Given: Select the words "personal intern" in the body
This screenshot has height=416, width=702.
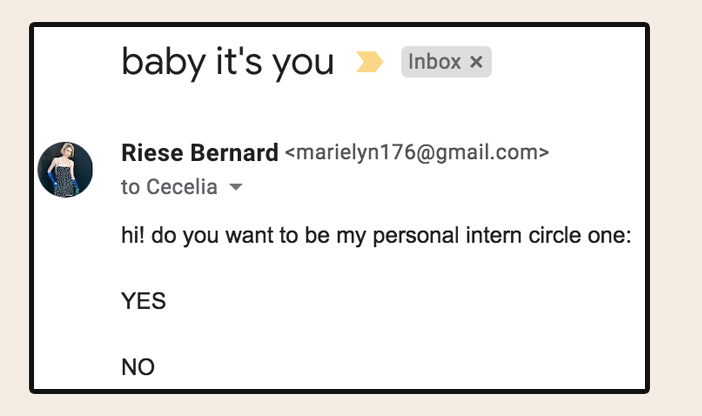Looking at the screenshot, I should click(x=447, y=236).
